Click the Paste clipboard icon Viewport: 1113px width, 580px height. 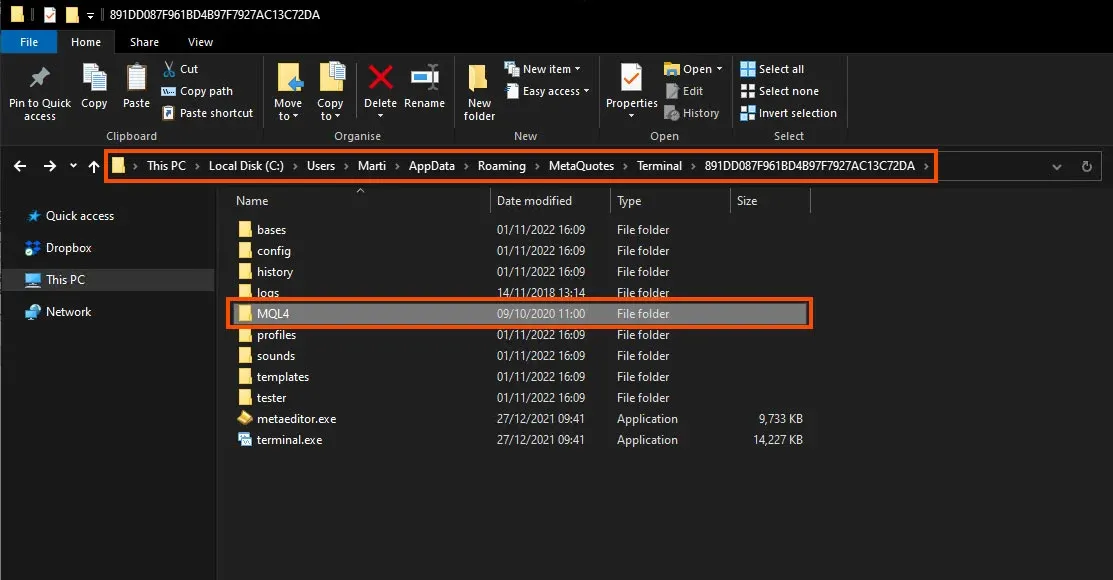click(136, 79)
